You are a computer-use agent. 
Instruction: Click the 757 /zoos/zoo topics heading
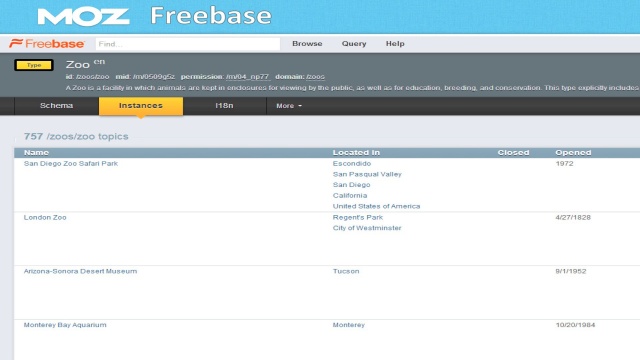(x=76, y=136)
